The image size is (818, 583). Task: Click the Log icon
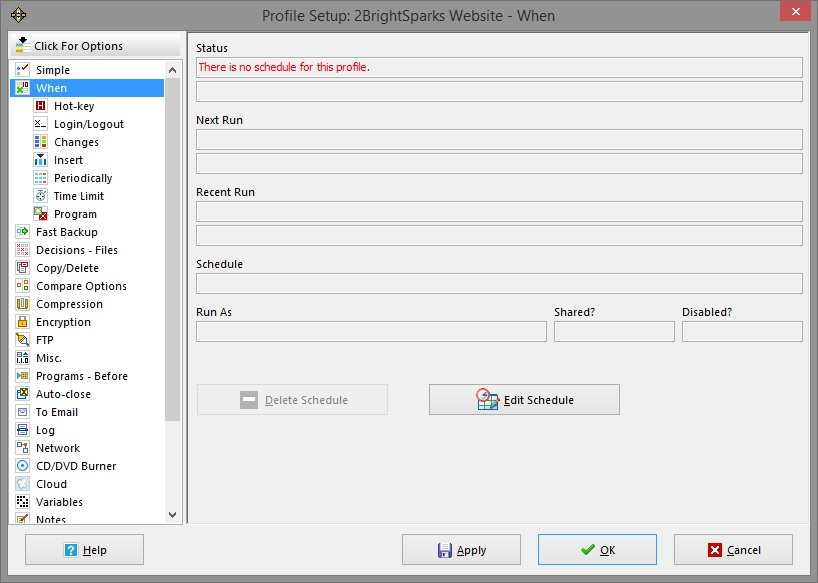click(x=22, y=430)
